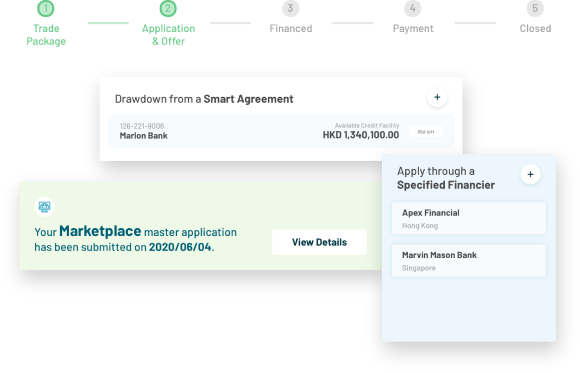Select the Marlon Bank agreement row
The width and height of the screenshot is (580, 373).
click(281, 131)
